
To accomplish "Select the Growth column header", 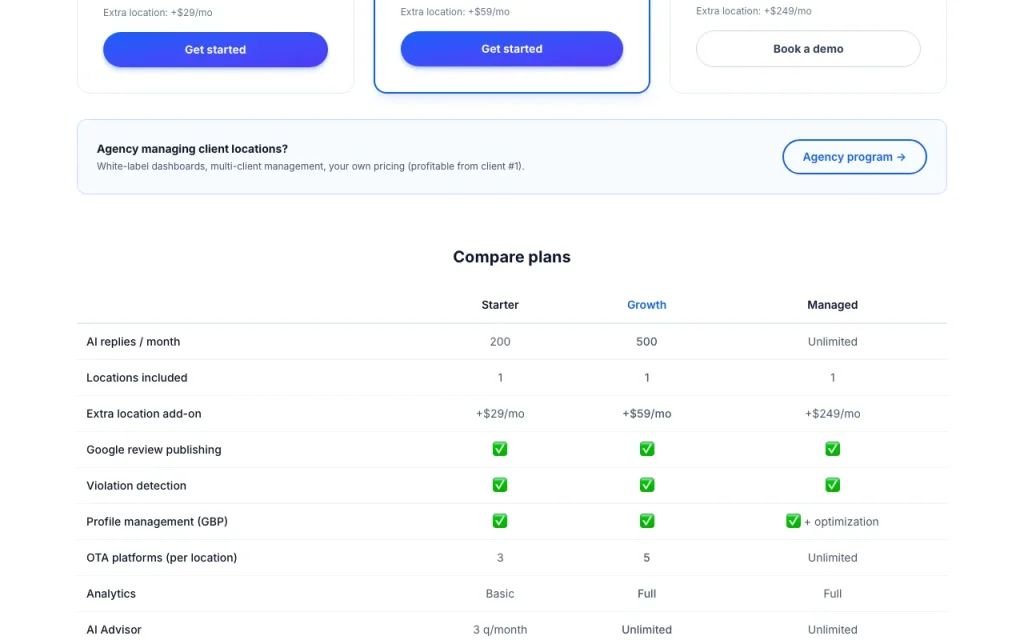I will pyautogui.click(x=647, y=305).
